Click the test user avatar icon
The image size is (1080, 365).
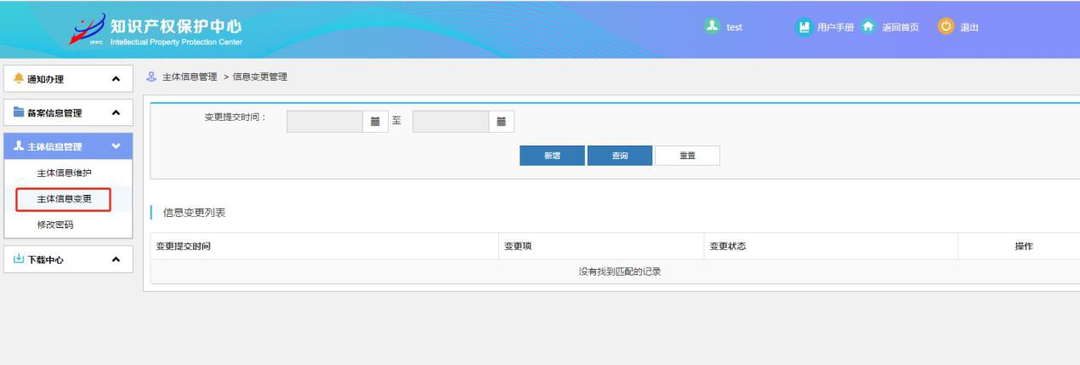pyautogui.click(x=712, y=26)
